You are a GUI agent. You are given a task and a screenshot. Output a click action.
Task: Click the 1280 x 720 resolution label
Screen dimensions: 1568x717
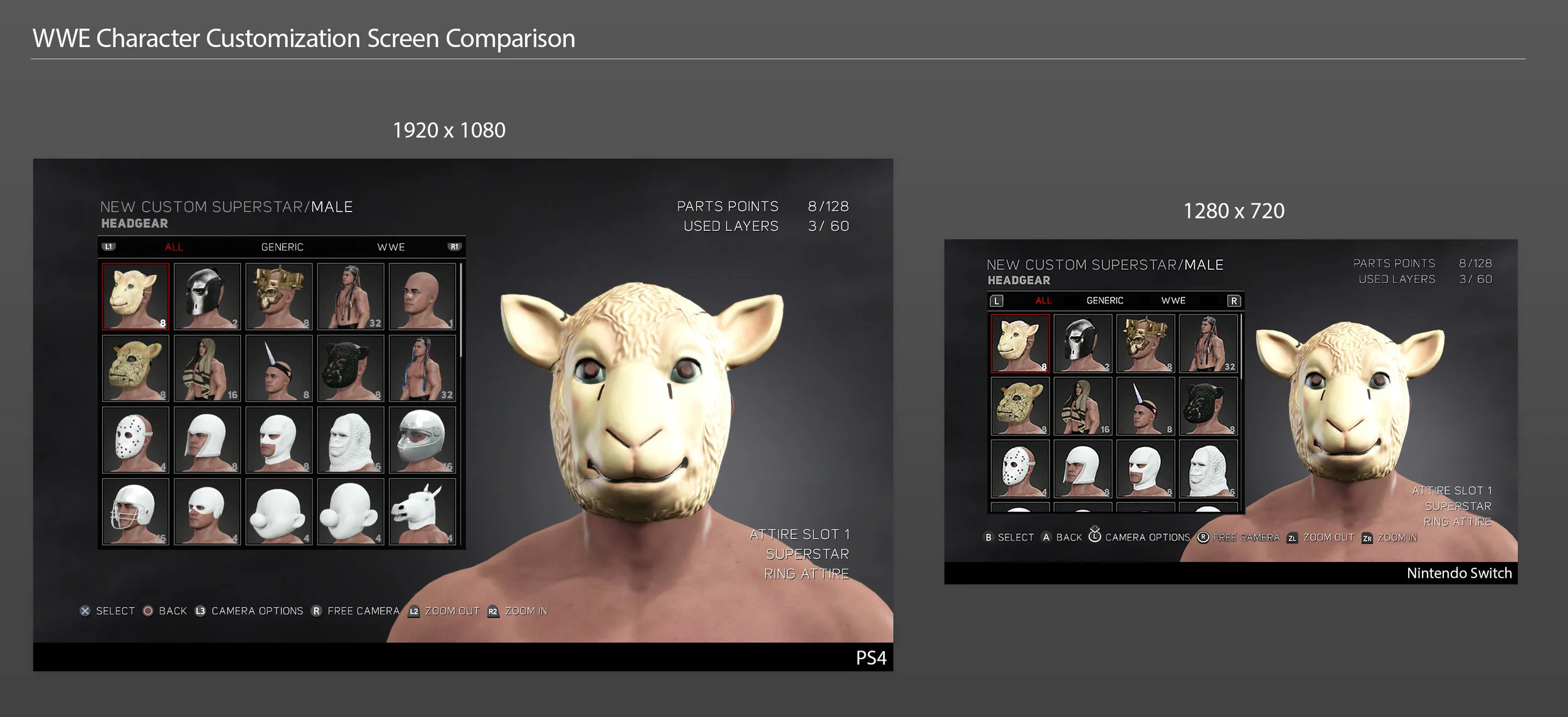[x=1234, y=211]
